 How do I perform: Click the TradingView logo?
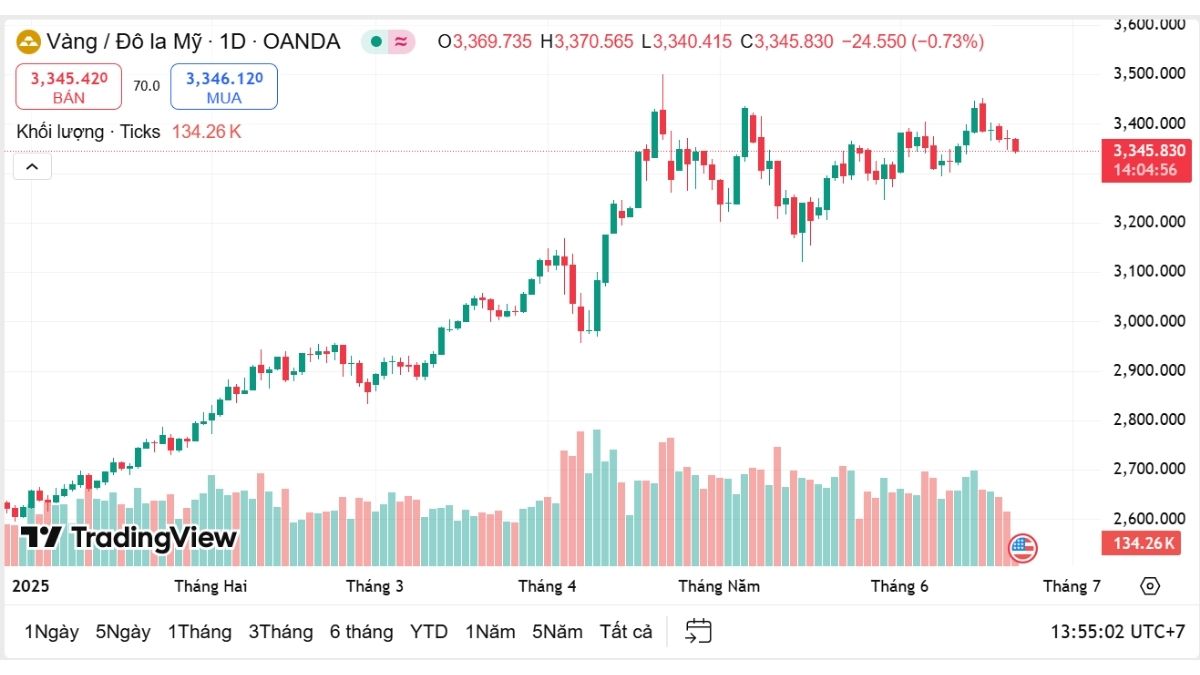pyautogui.click(x=129, y=538)
